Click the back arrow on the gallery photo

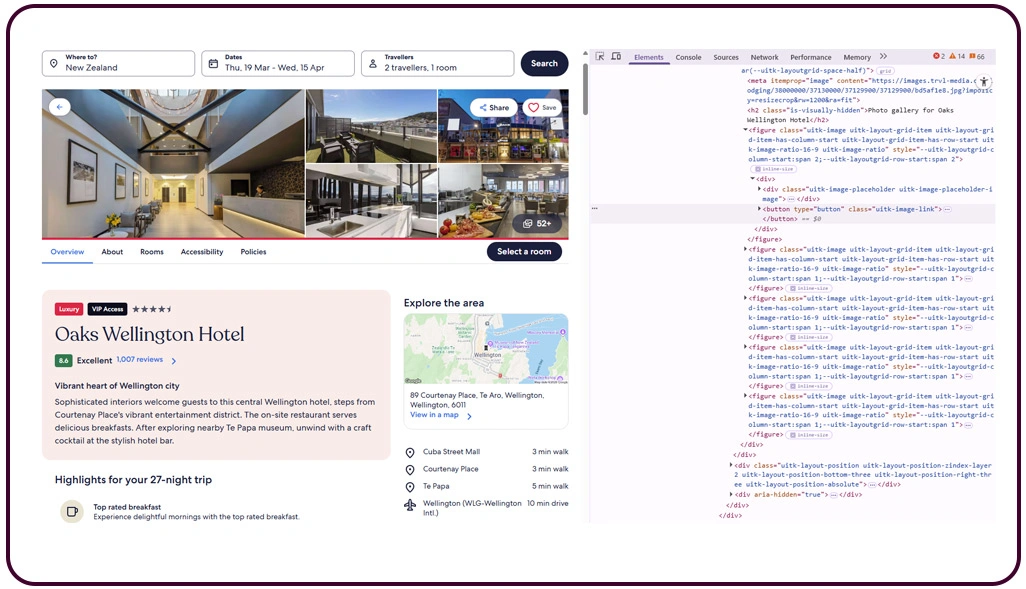click(59, 106)
